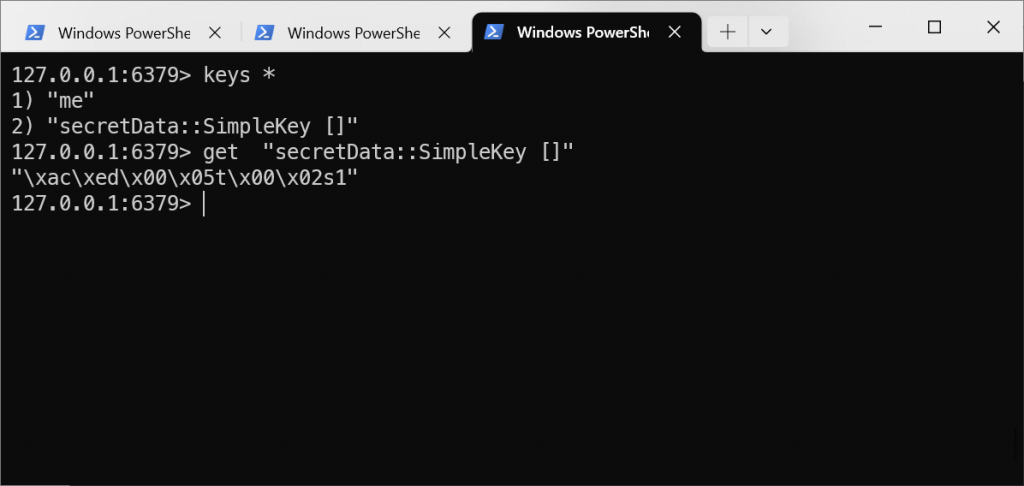The width and height of the screenshot is (1024, 486).
Task: Expand the new tab profile dropdown
Action: [x=767, y=32]
